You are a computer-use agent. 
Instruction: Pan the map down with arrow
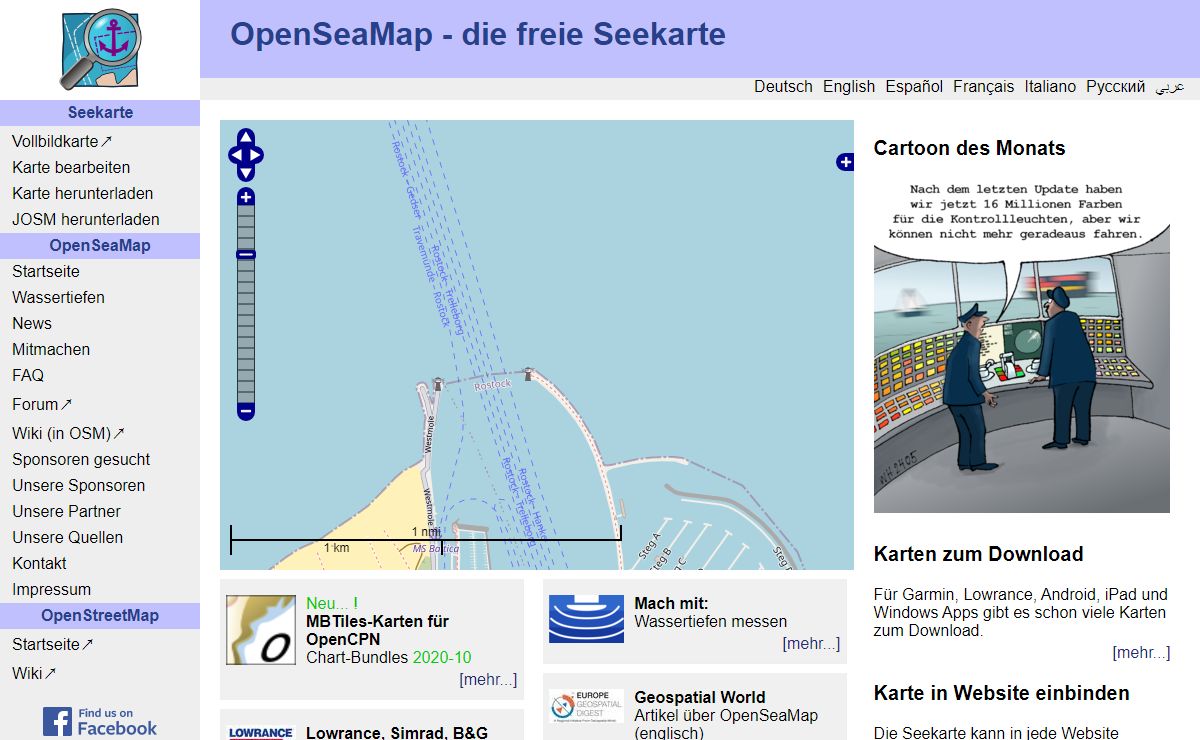click(x=246, y=173)
